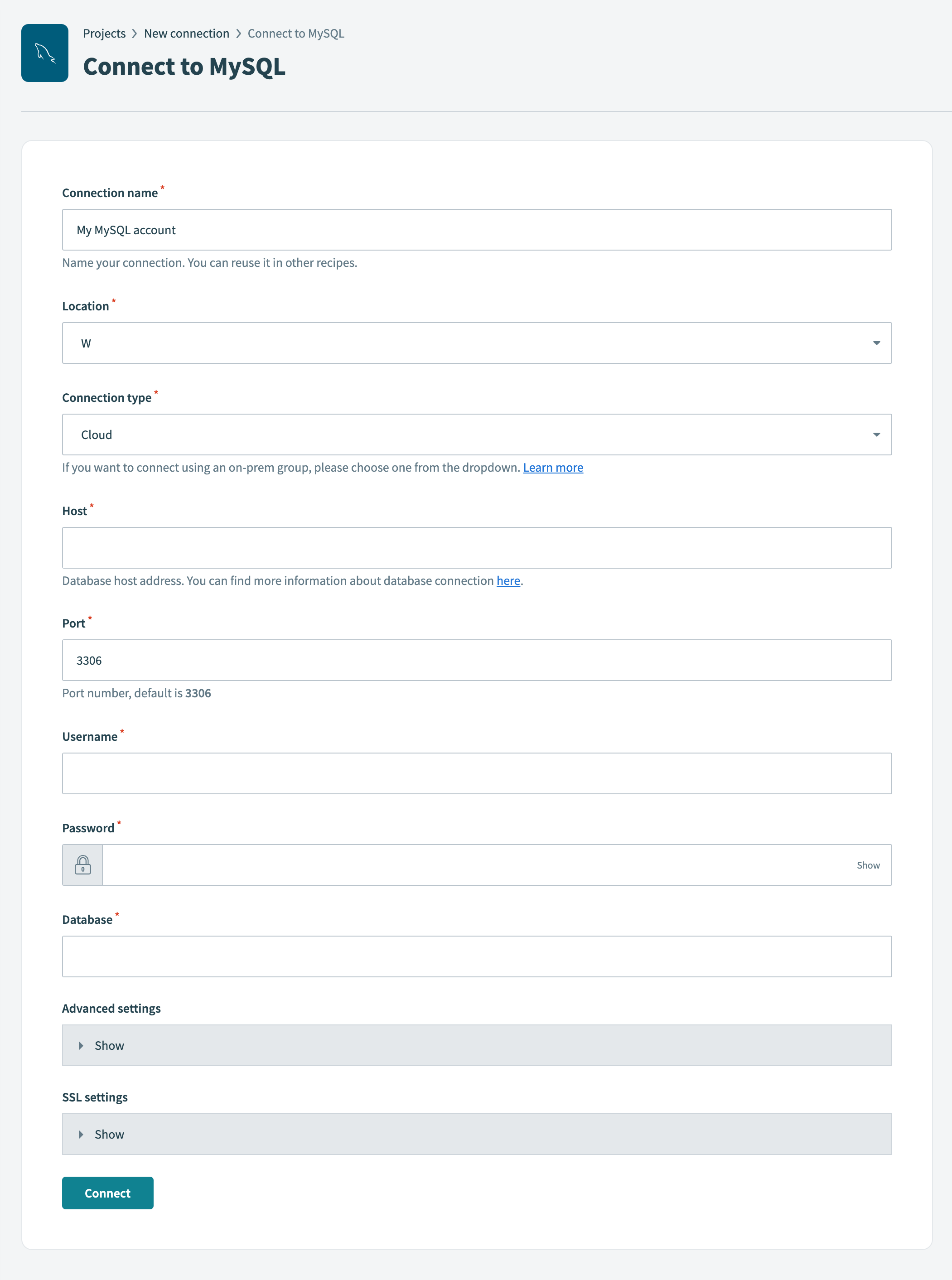The height and width of the screenshot is (1280, 952).
Task: Click the lock icon in the Password field
Action: pyautogui.click(x=82, y=864)
